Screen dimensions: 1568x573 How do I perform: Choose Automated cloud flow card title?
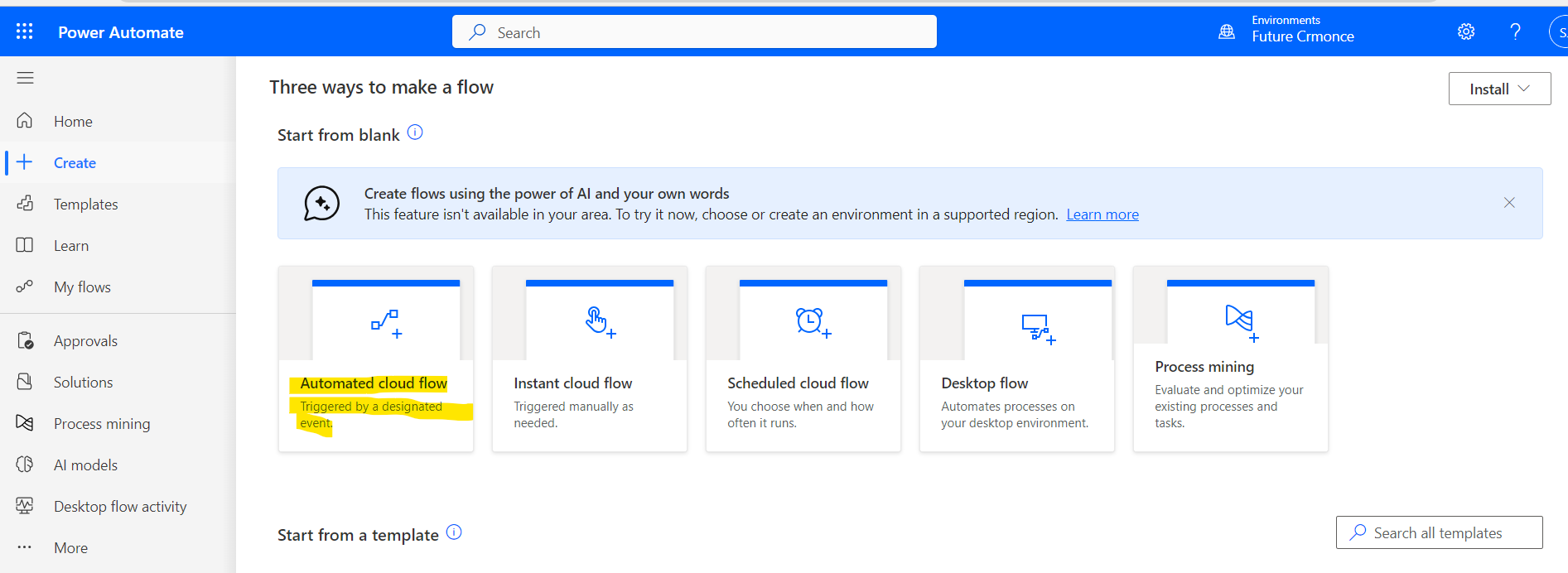point(374,383)
